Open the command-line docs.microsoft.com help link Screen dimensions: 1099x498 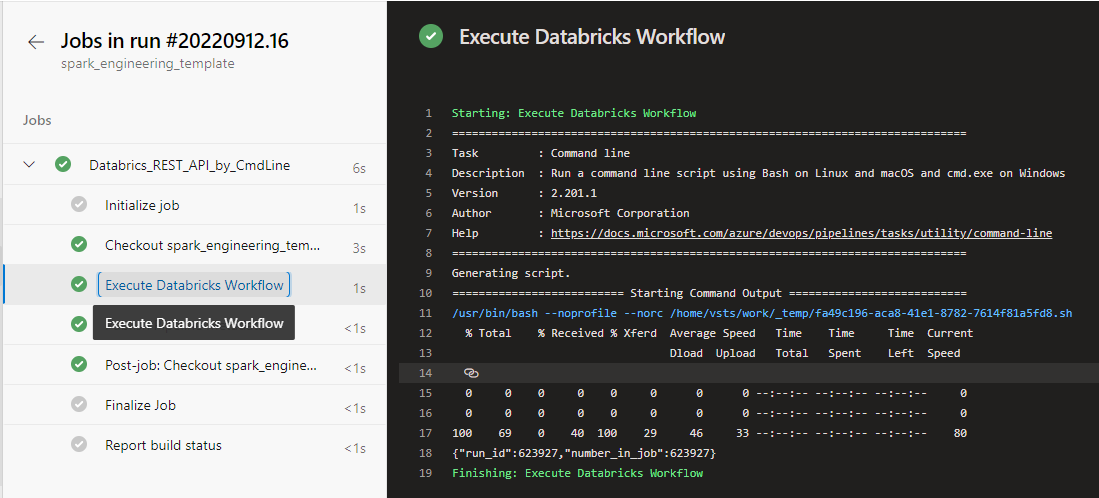pos(801,233)
